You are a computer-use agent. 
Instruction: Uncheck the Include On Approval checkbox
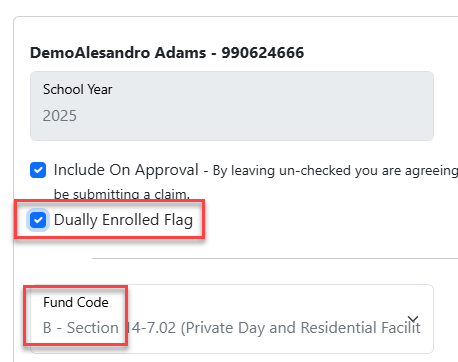(38, 170)
